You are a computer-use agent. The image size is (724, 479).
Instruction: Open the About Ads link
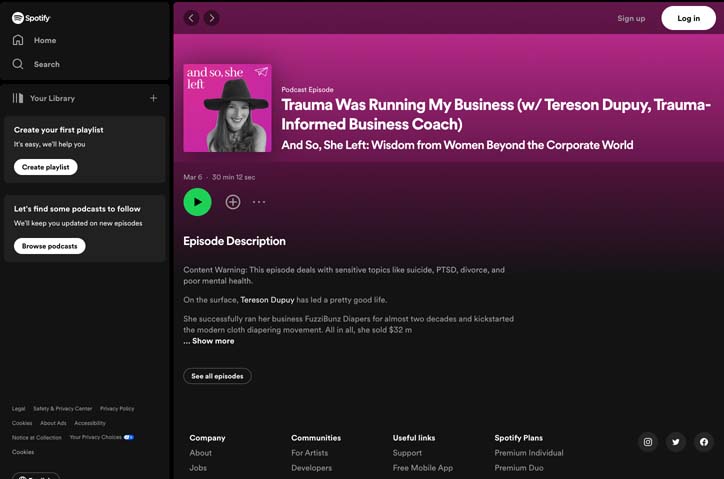(x=53, y=423)
